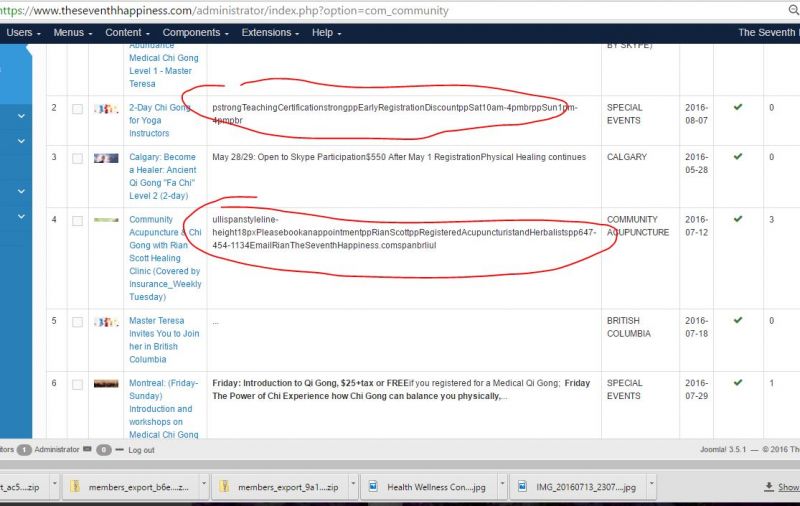The image size is (800, 506).
Task: Toggle published checkmark for Montreal workshops row
Action: [x=738, y=383]
